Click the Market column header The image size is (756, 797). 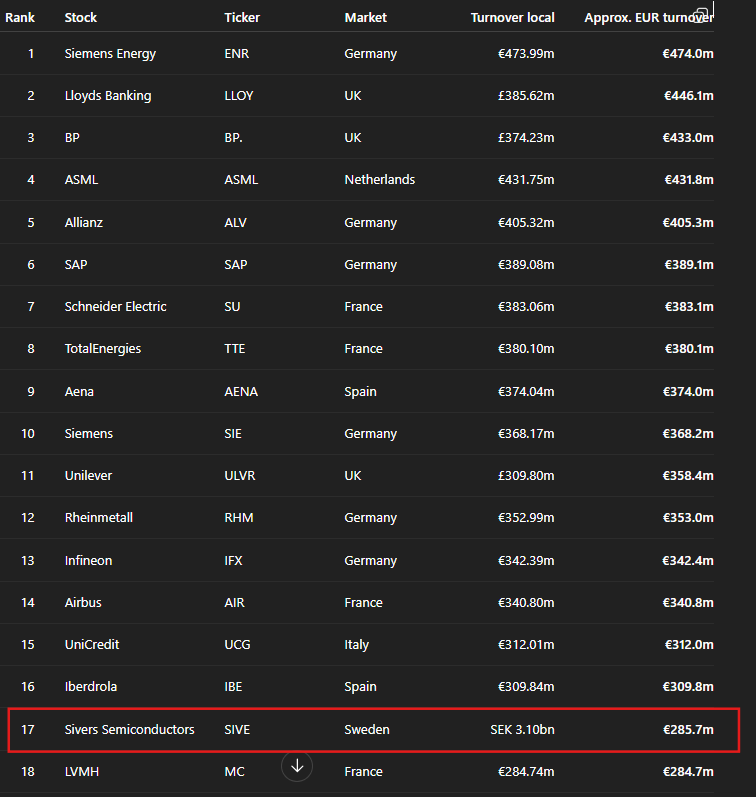(x=366, y=18)
